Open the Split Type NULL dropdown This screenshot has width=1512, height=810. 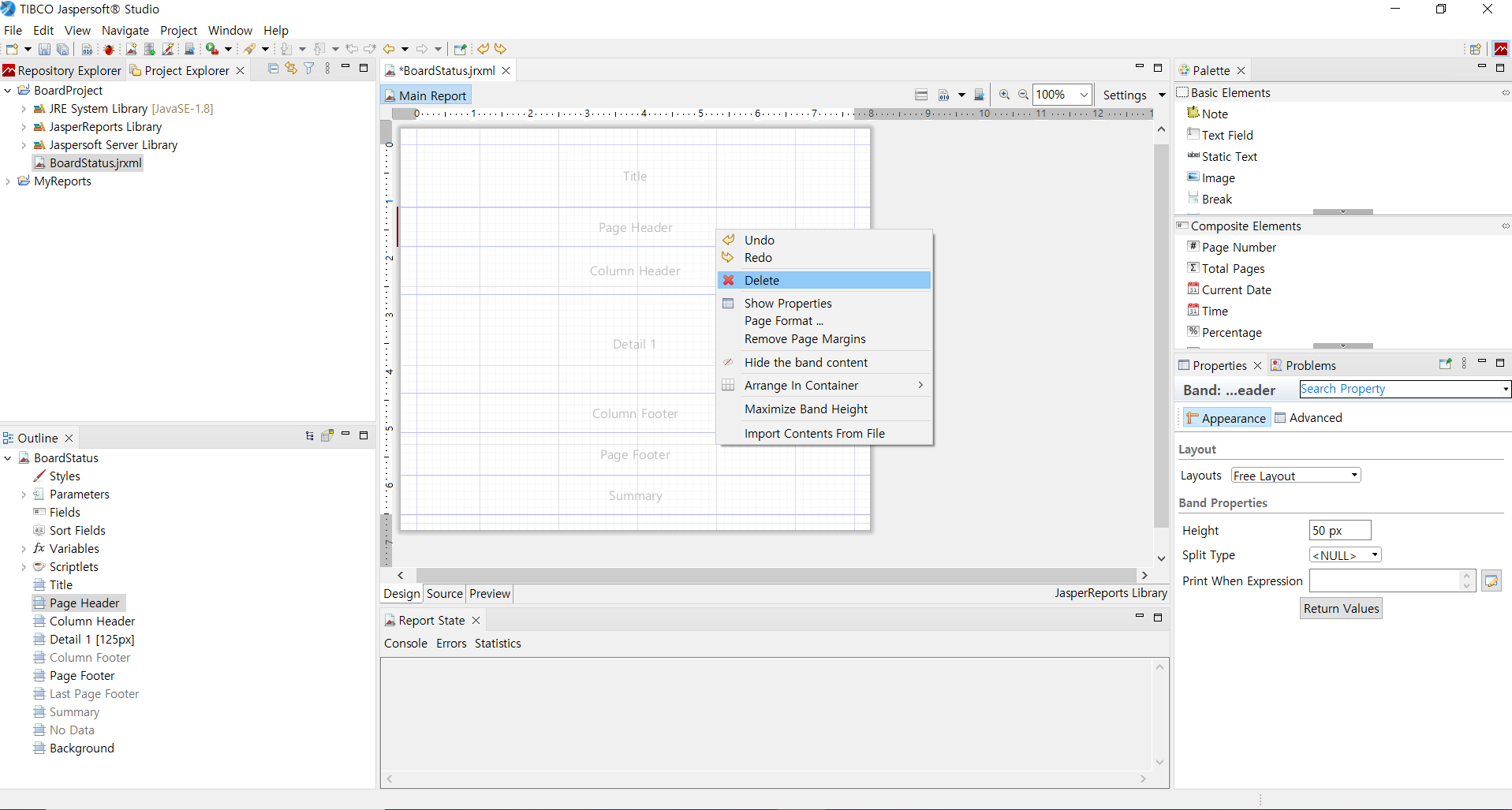(1375, 554)
